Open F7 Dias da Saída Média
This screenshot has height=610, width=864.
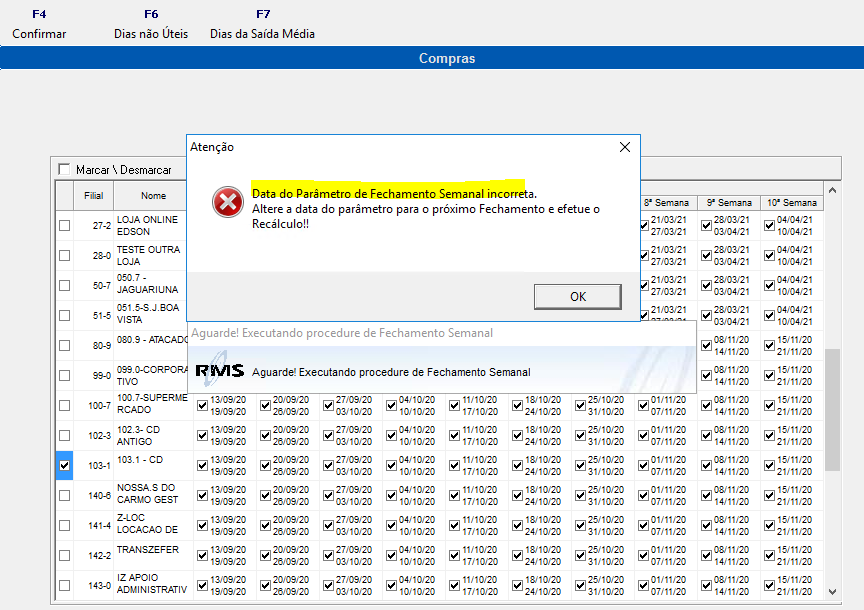click(x=262, y=24)
